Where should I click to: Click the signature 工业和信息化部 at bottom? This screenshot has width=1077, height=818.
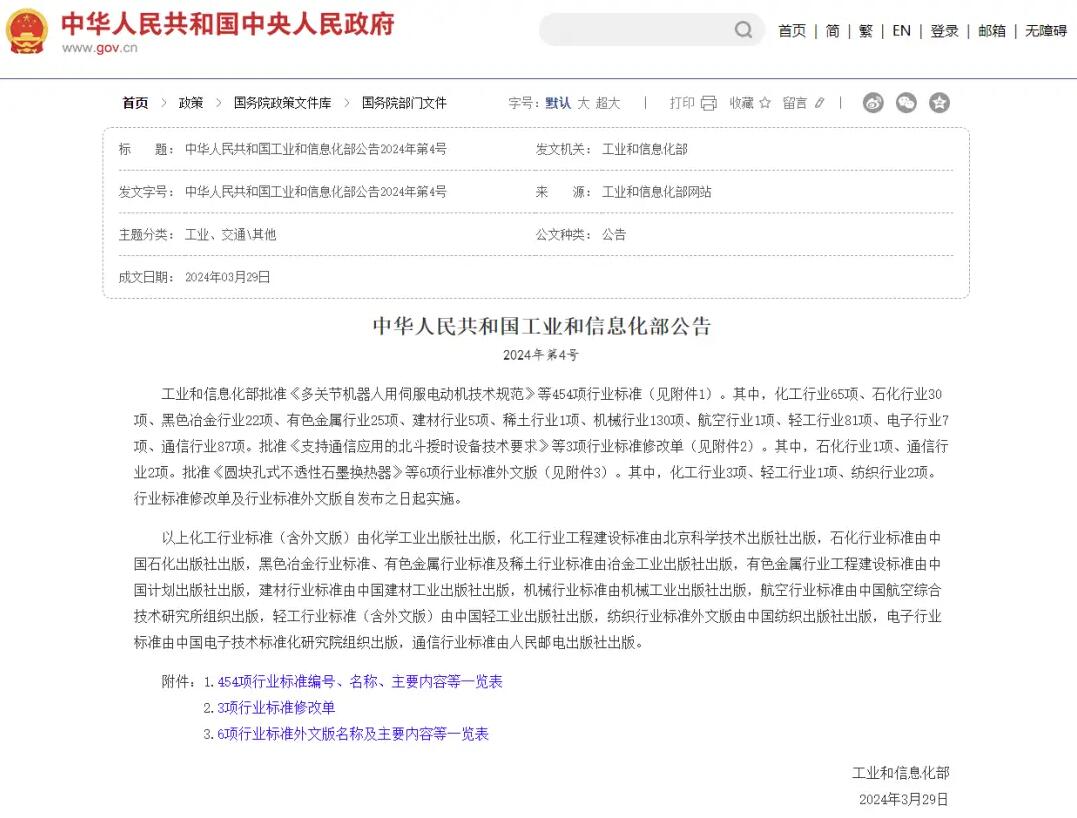tap(900, 773)
